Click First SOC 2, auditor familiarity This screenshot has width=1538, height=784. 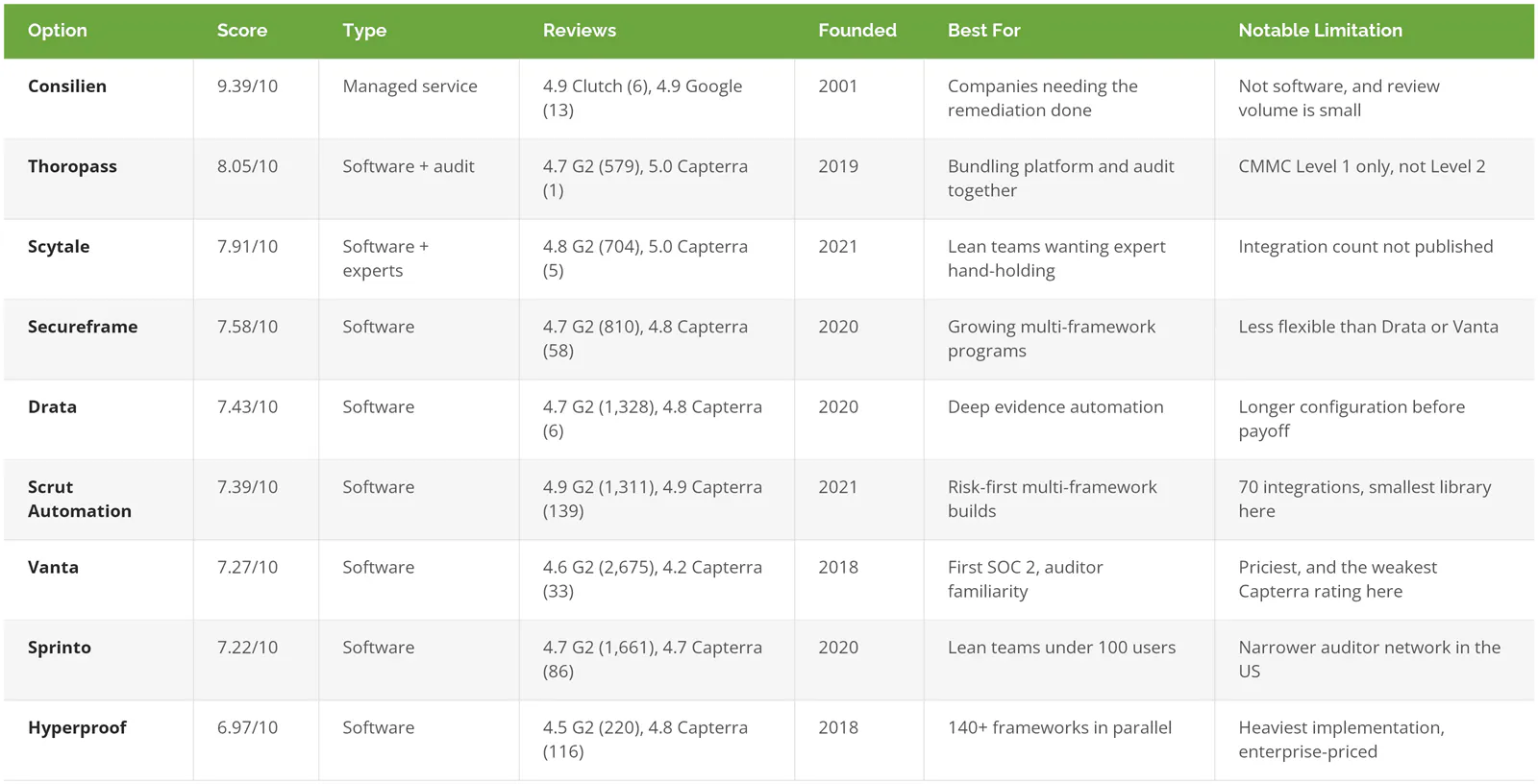pos(1026,579)
